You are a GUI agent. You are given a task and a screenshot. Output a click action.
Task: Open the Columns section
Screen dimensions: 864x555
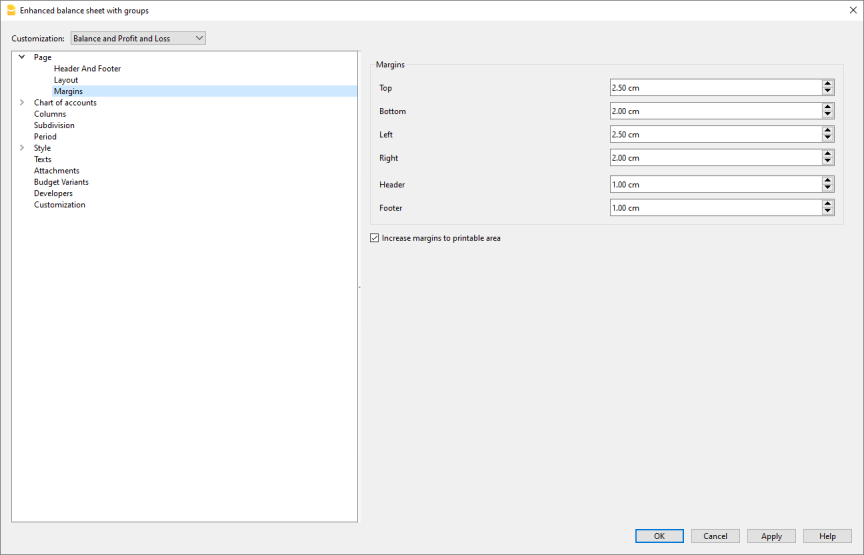[x=50, y=114]
